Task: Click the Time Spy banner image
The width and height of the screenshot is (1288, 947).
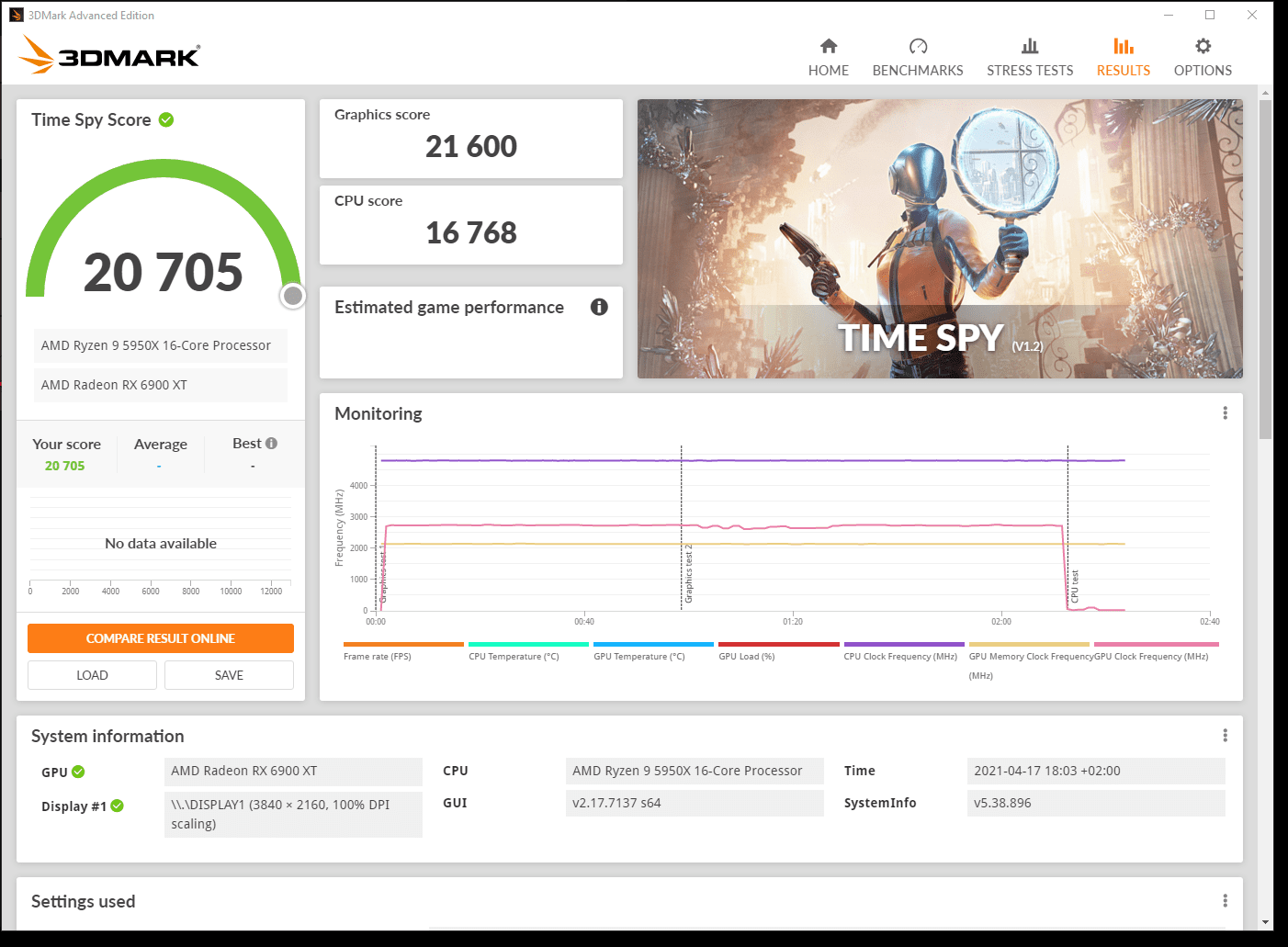Action: point(940,239)
